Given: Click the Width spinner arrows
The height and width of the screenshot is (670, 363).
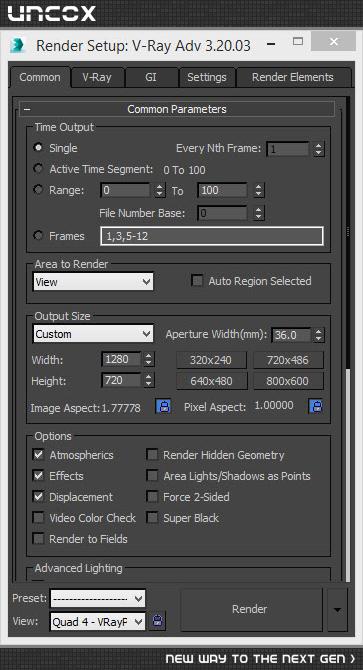Looking at the screenshot, I should (x=149, y=359).
